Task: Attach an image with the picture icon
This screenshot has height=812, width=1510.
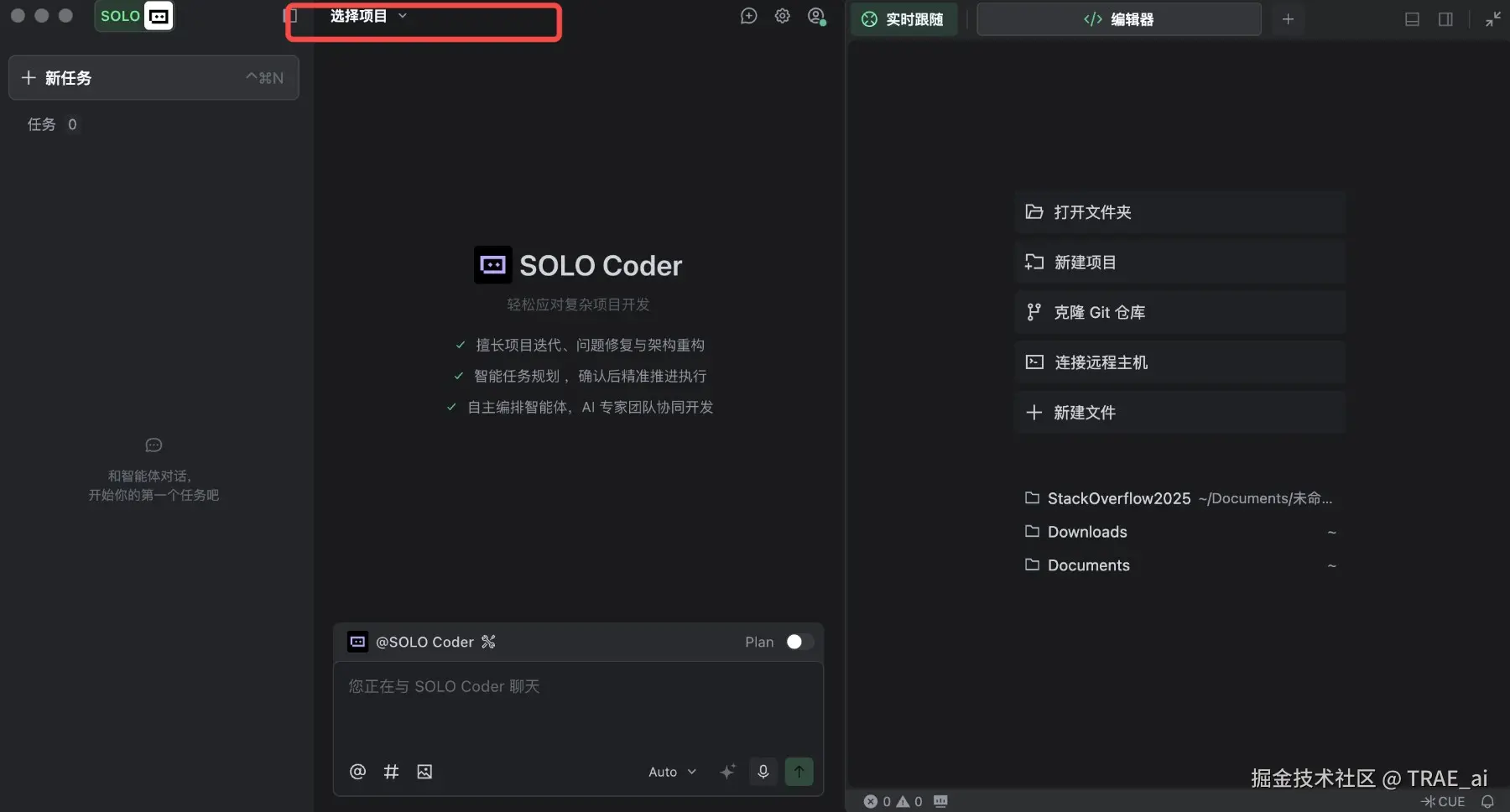Action: (424, 772)
